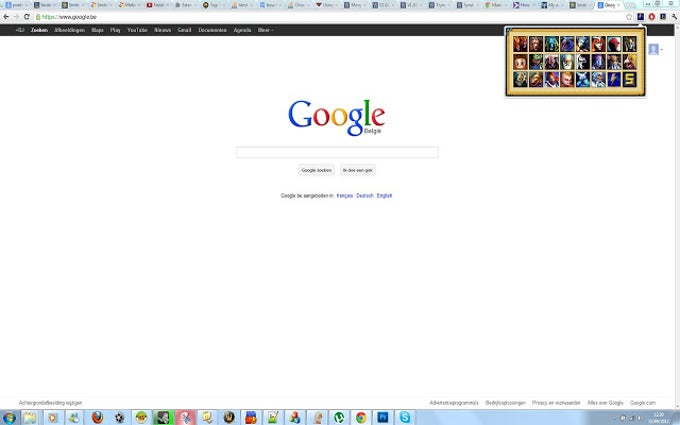Screen dimensions: 680x425
Task: Open Windows Media Player in taskbar
Action: [x=52, y=418]
